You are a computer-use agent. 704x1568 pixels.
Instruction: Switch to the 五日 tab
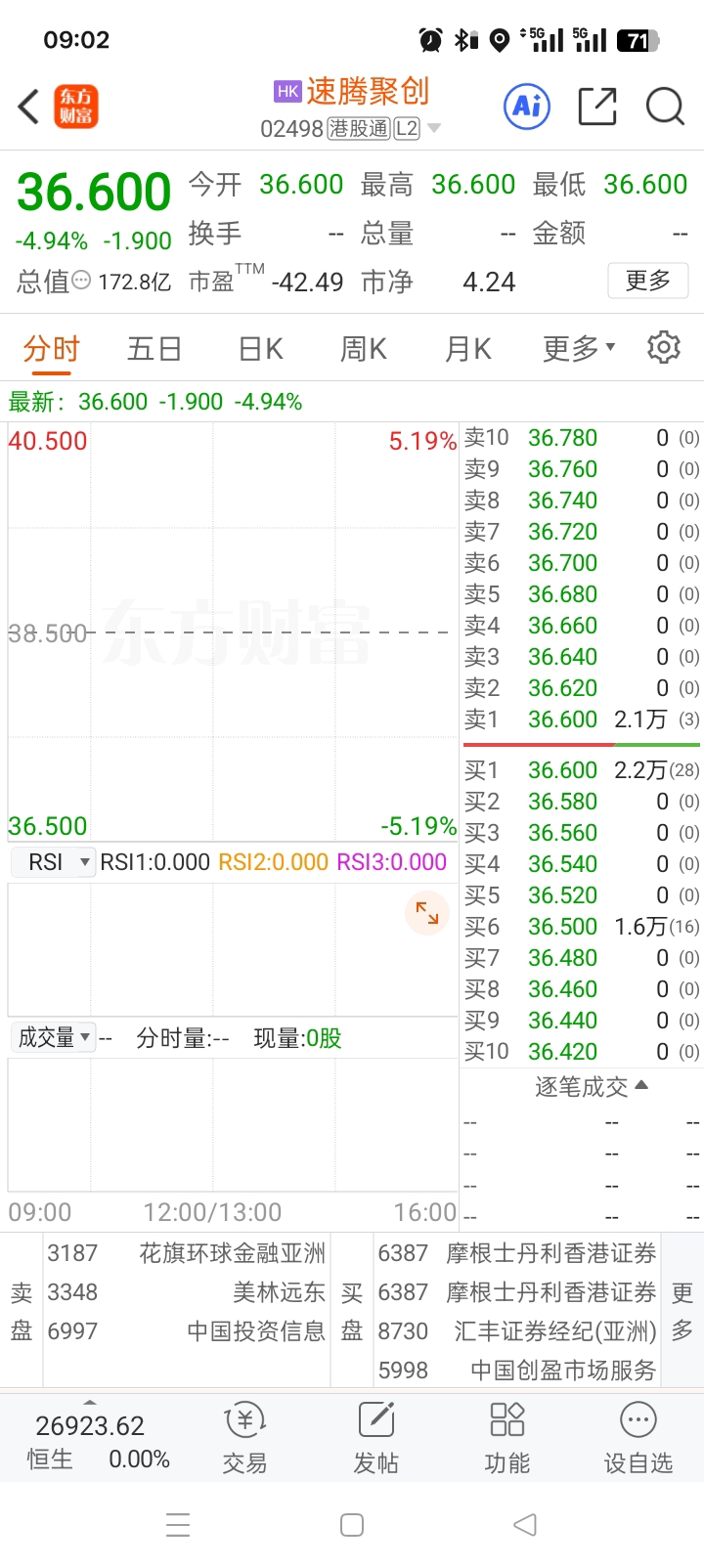(154, 349)
